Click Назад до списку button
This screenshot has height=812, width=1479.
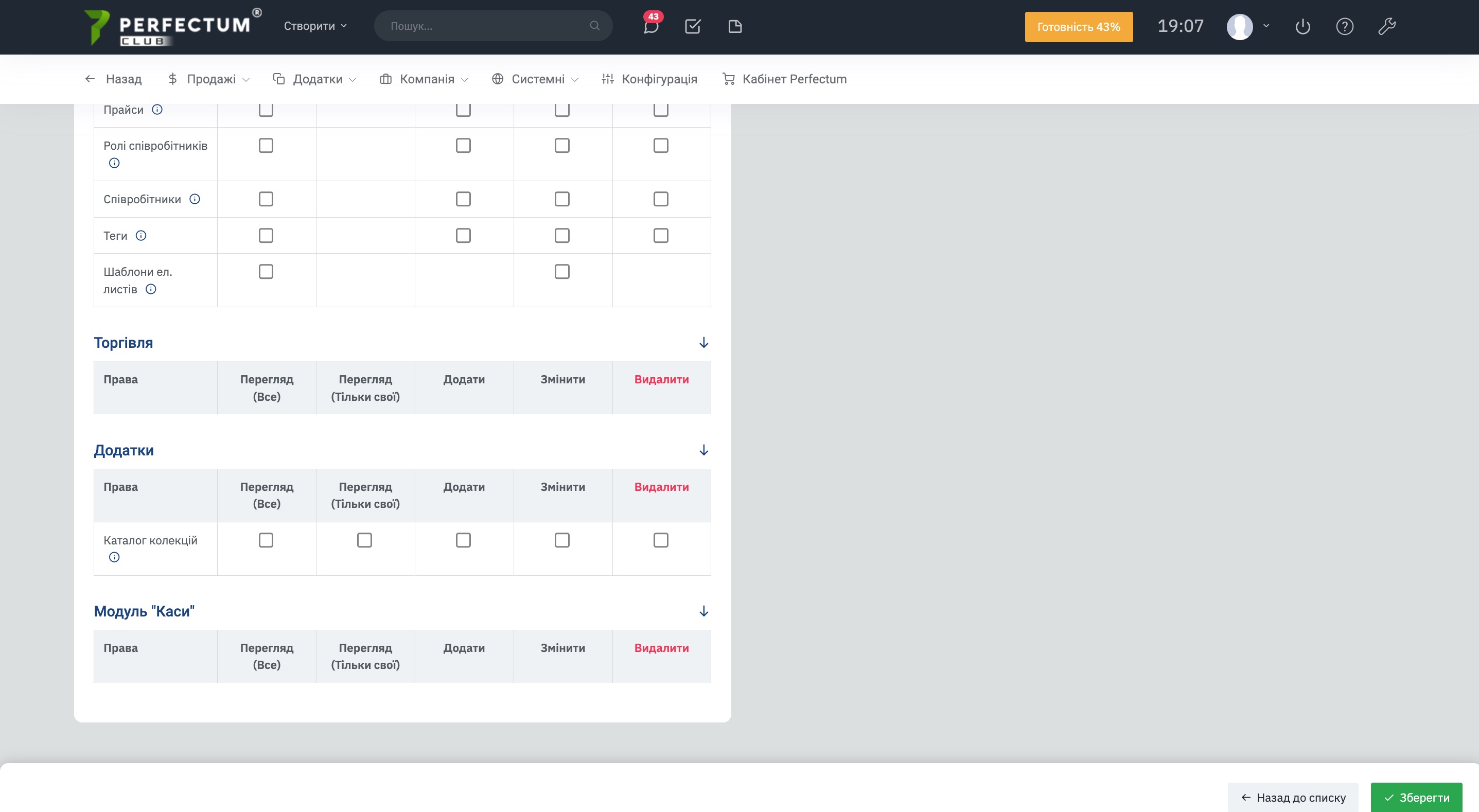pos(1293,797)
